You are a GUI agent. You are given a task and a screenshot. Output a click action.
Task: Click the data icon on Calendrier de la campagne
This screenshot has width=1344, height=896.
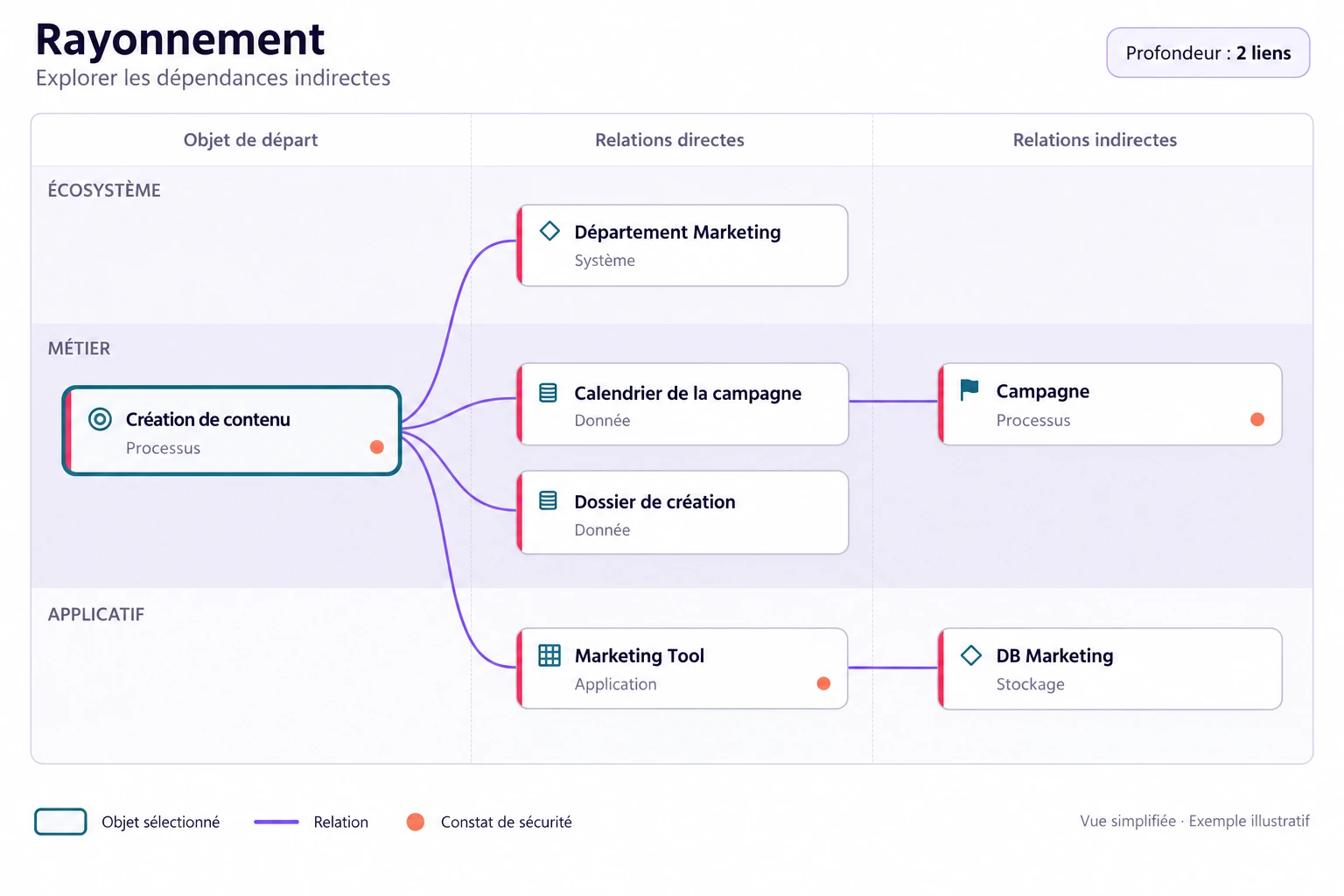click(549, 393)
